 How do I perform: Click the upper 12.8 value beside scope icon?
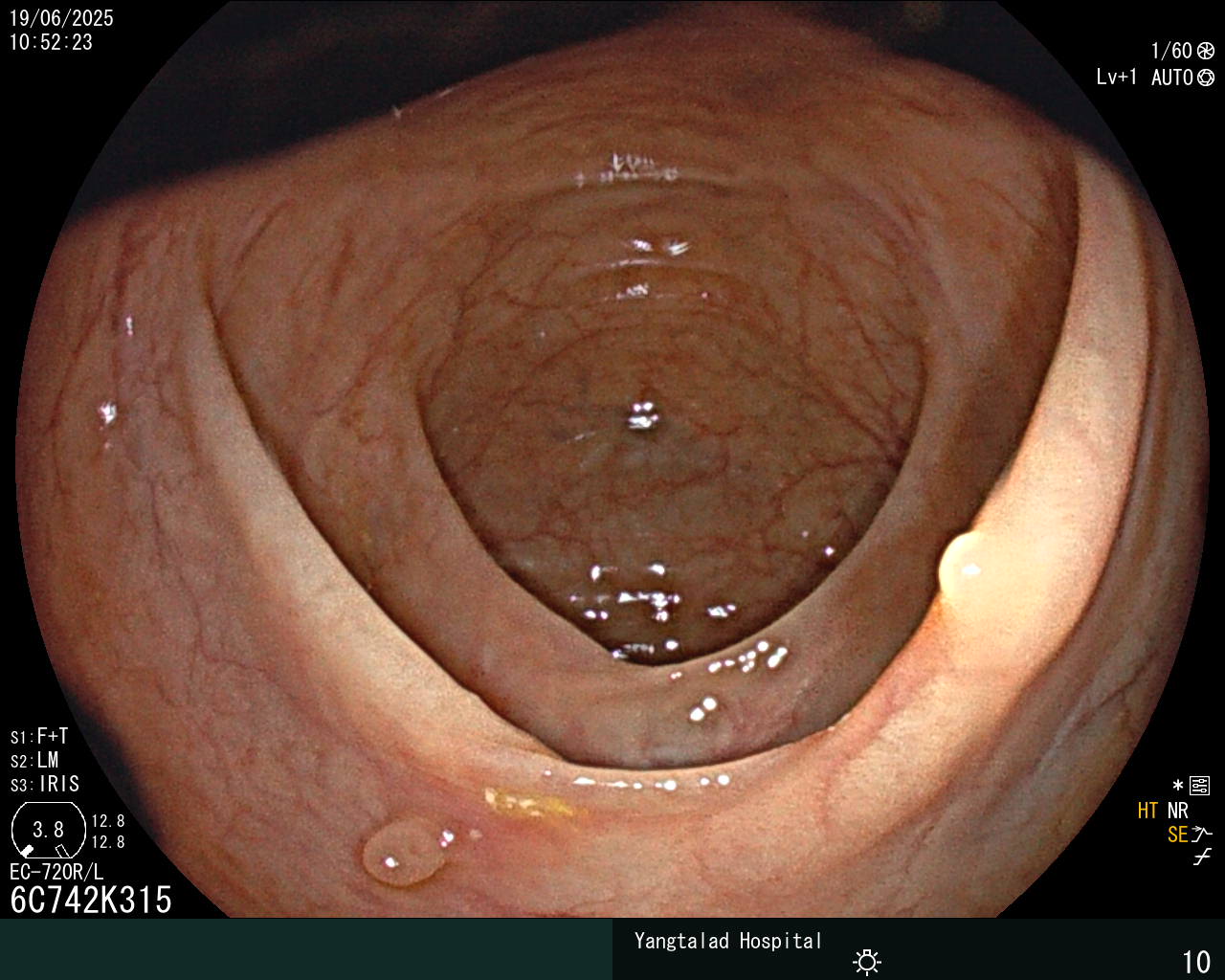click(108, 821)
